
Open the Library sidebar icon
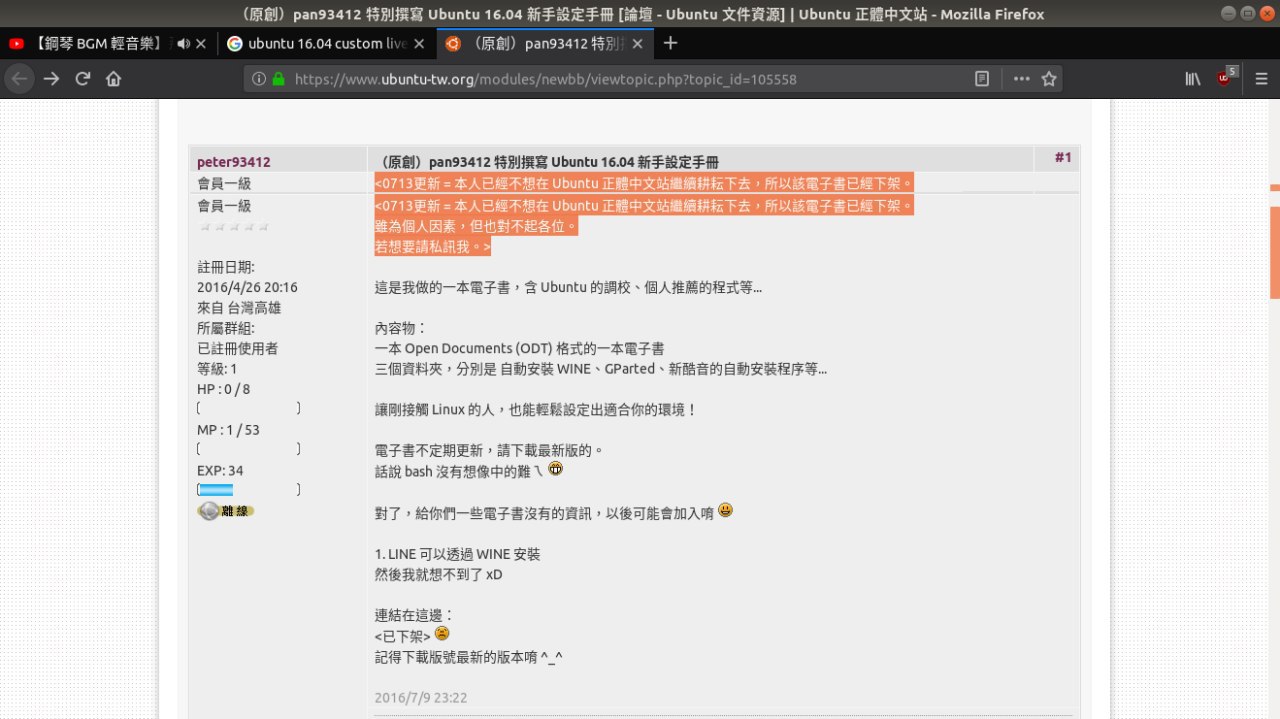pyautogui.click(x=1193, y=79)
